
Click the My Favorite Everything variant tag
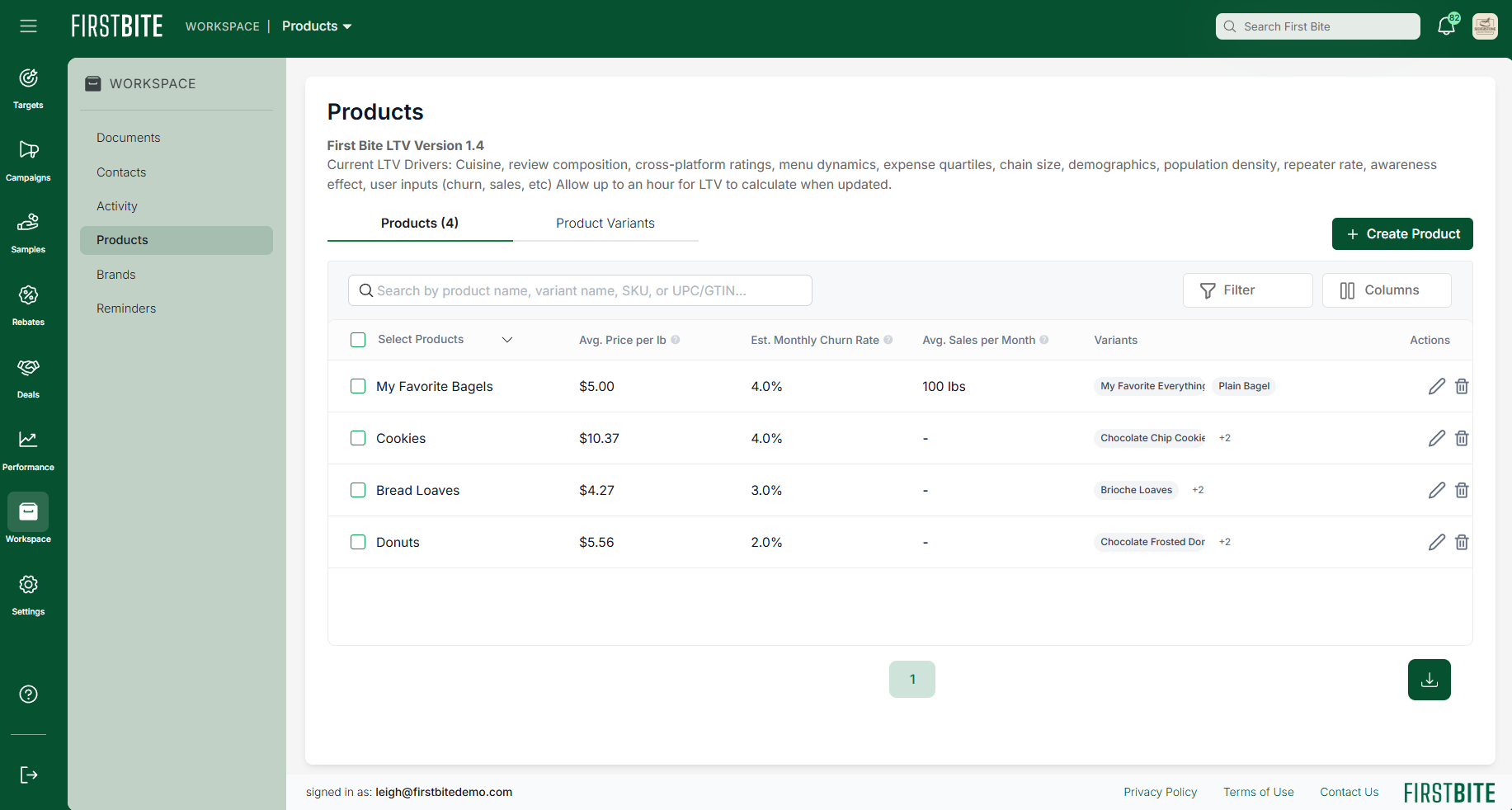[1152, 386]
